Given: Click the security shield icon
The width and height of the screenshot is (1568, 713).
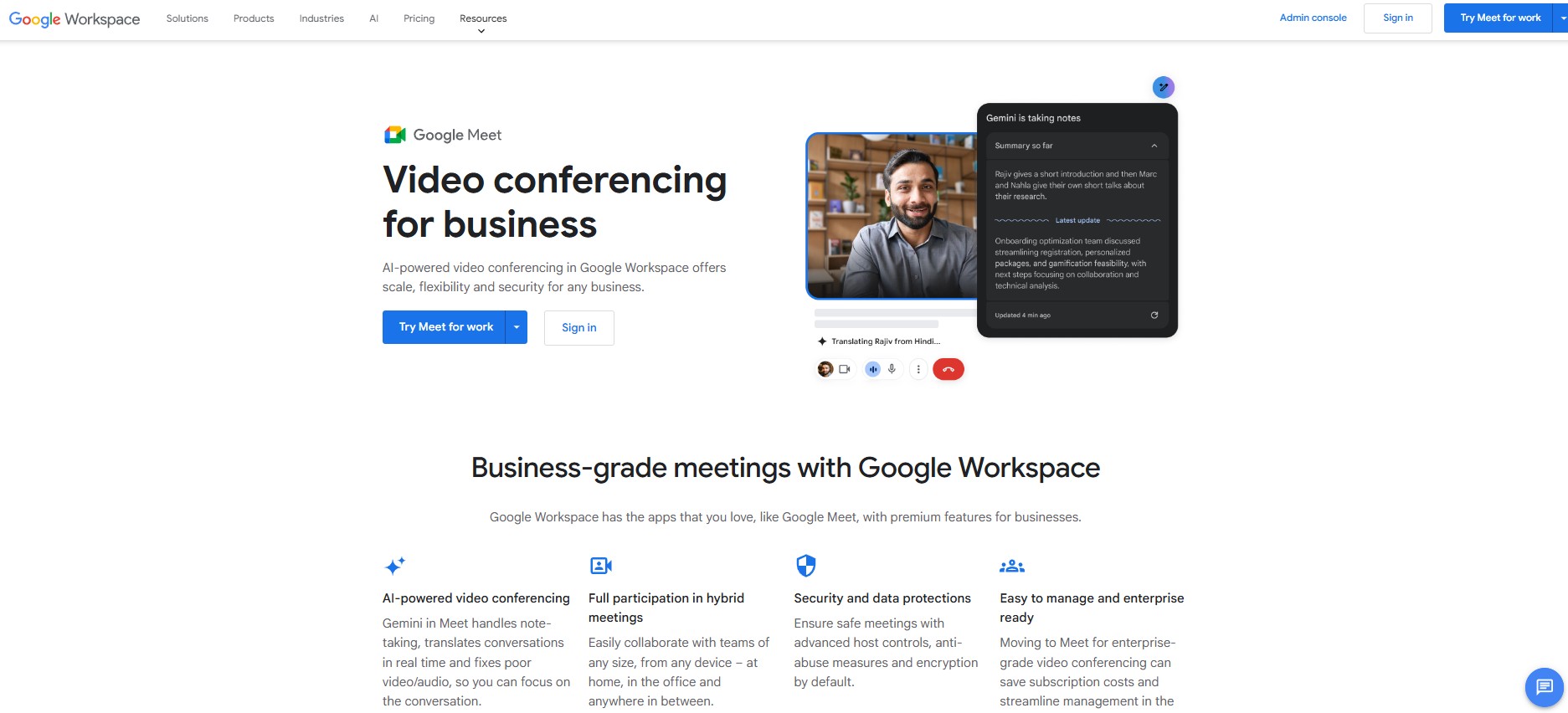Looking at the screenshot, I should tap(805, 566).
